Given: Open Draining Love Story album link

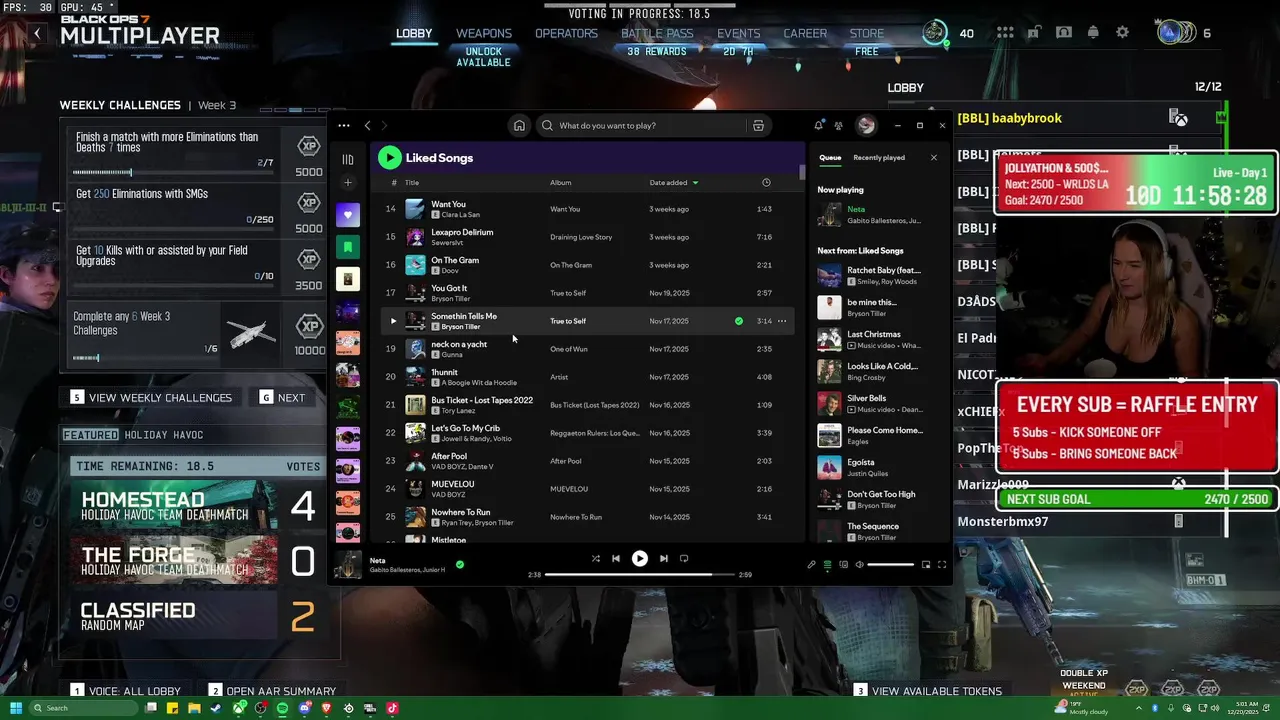Looking at the screenshot, I should [581, 237].
